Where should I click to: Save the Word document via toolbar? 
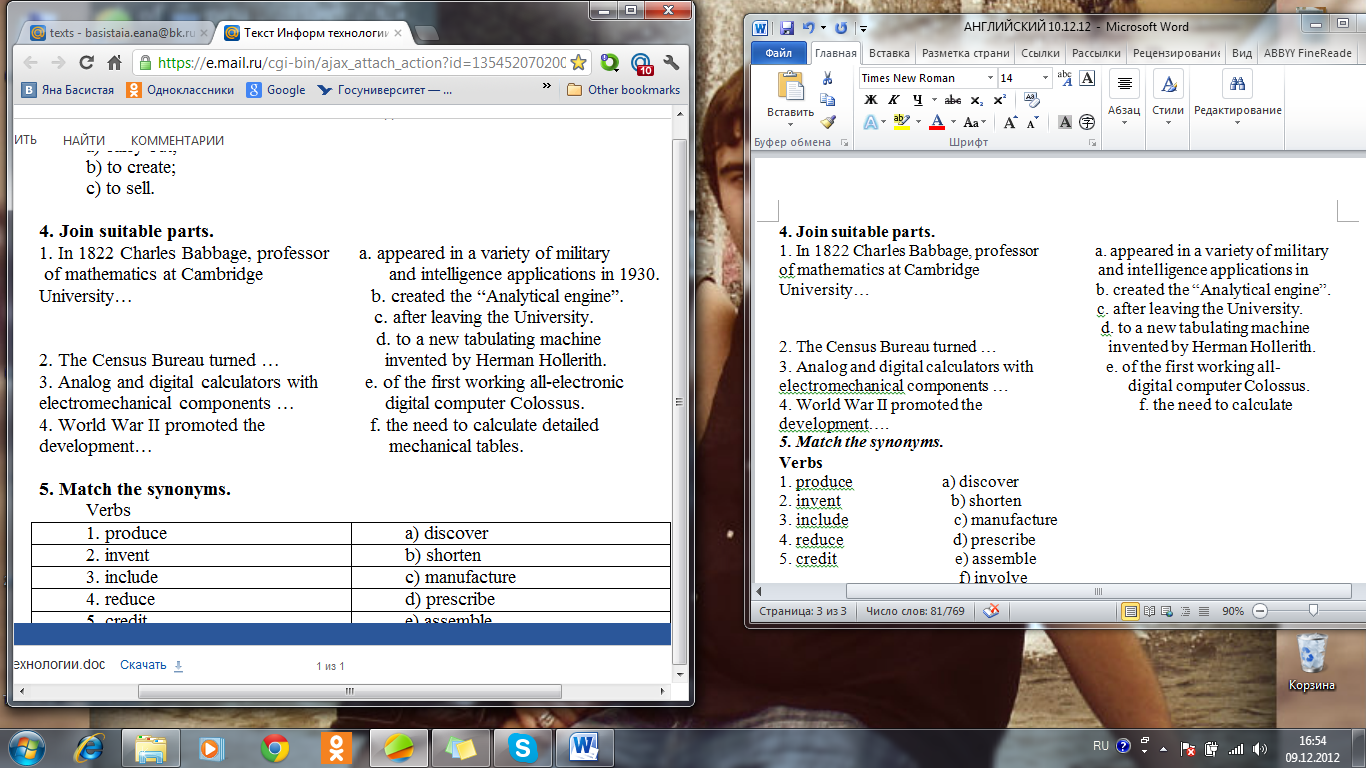click(787, 28)
